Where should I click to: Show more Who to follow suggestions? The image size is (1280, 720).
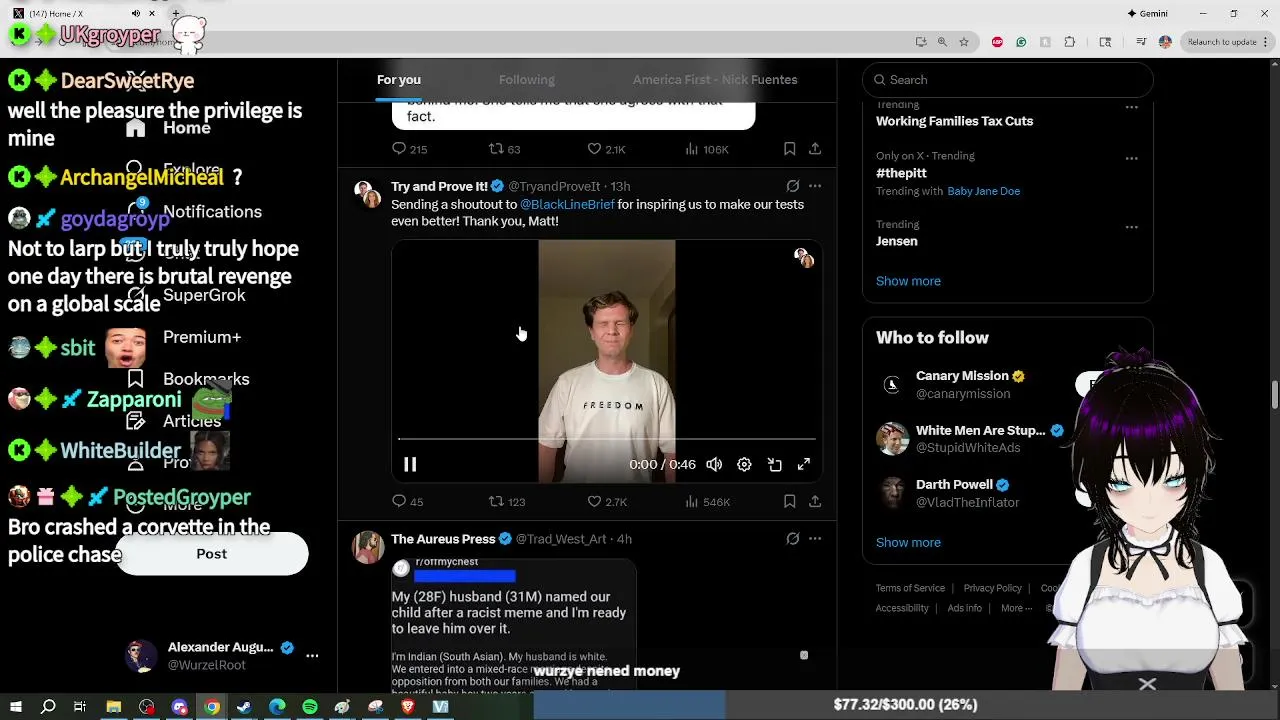[908, 542]
